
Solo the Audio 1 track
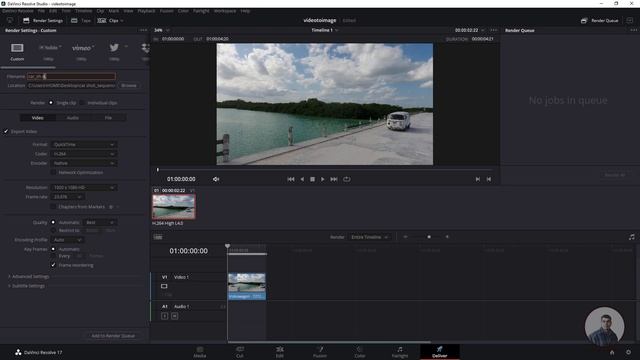point(164,316)
